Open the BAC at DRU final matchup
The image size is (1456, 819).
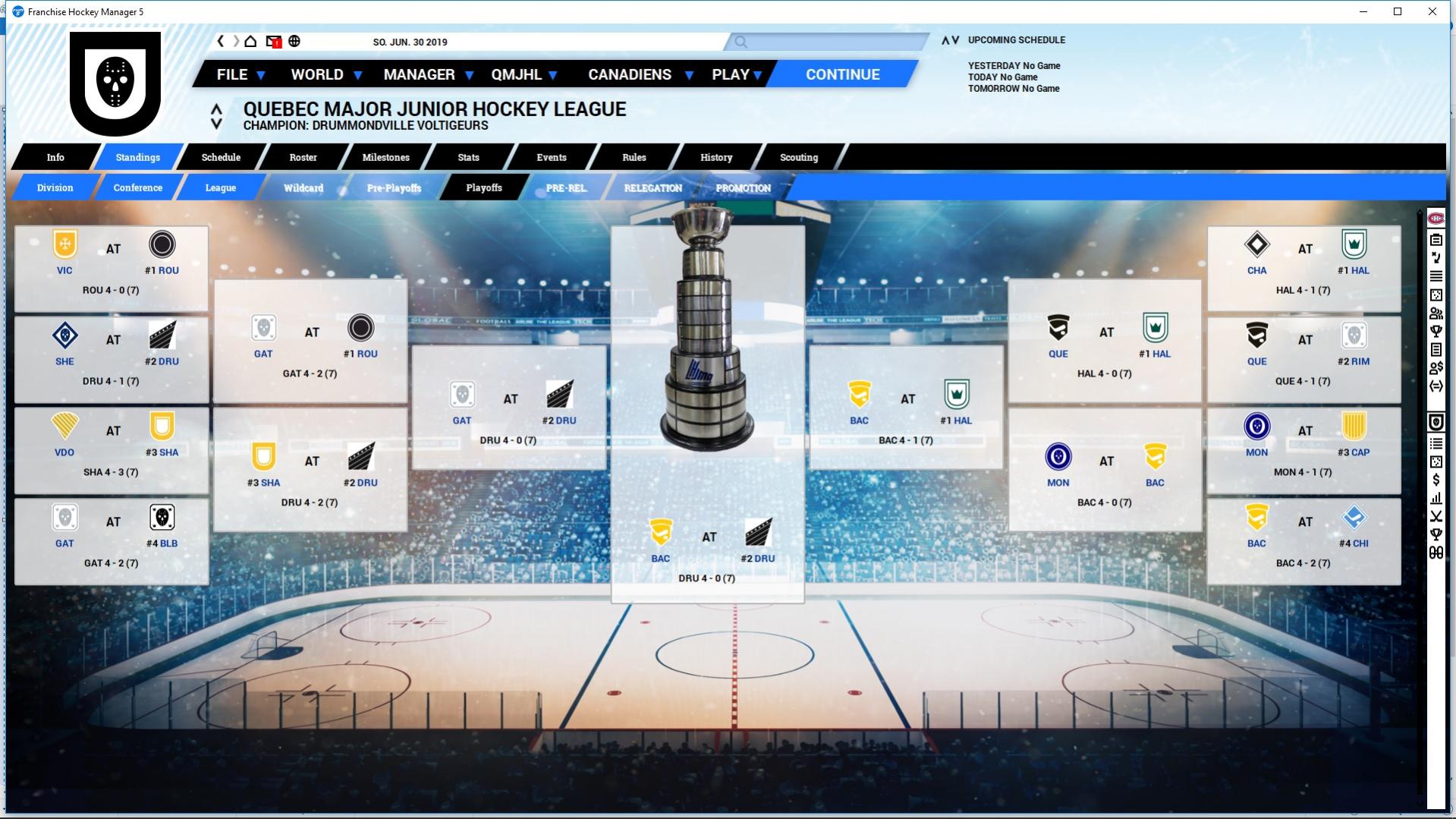pos(707,550)
